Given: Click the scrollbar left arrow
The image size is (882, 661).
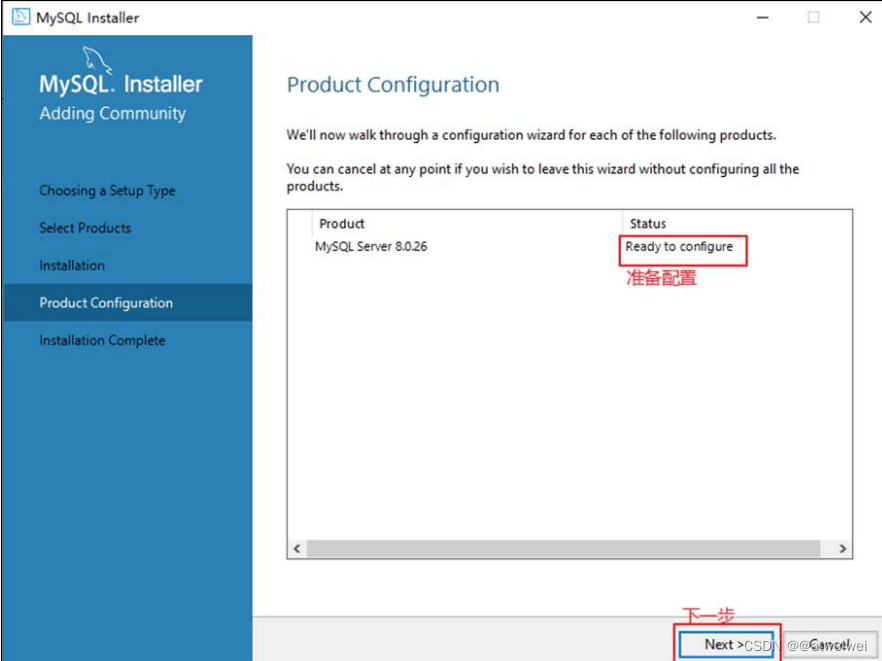Looking at the screenshot, I should (297, 548).
